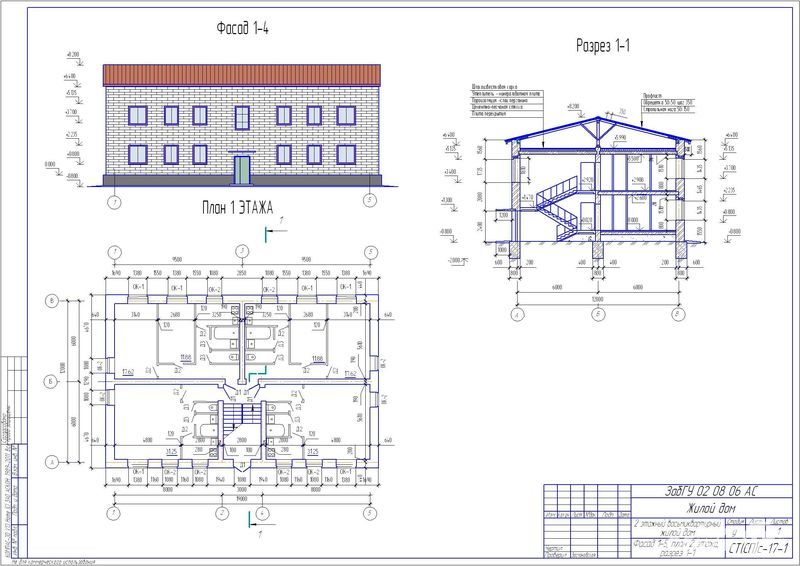The width and height of the screenshot is (800, 566).
Task: Click axis bubble '5' below the facade
Action: (370, 201)
